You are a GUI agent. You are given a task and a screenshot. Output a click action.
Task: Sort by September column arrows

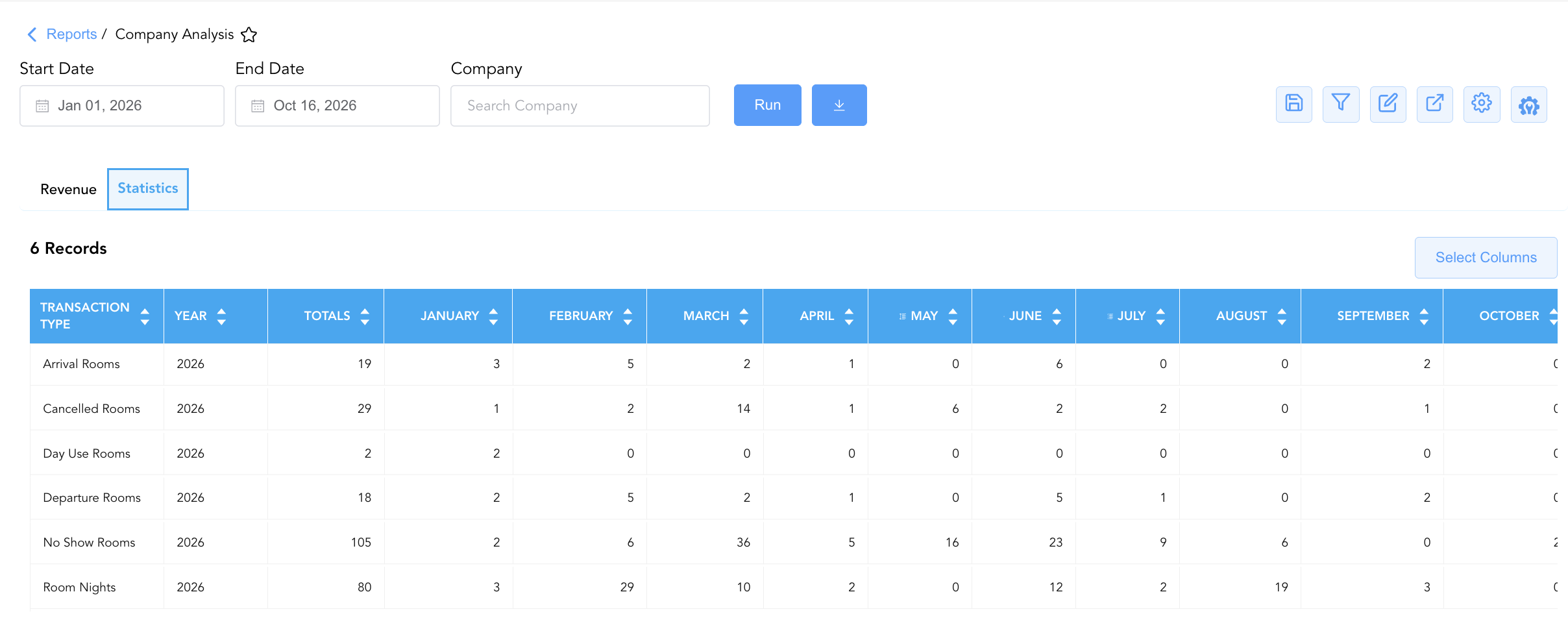pos(1424,316)
